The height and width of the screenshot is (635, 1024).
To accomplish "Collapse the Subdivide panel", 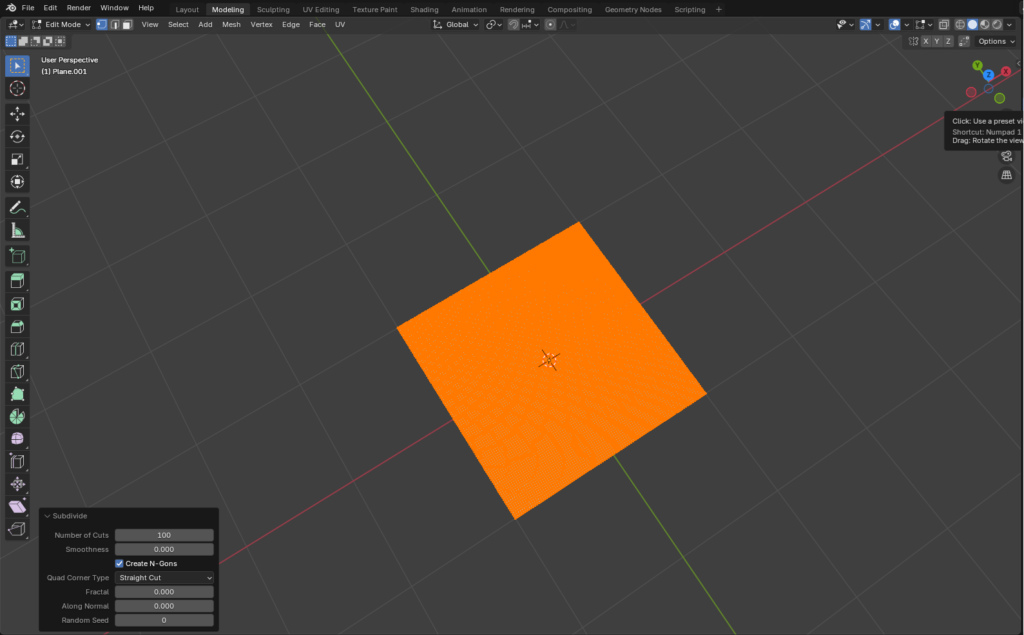I will (48, 516).
